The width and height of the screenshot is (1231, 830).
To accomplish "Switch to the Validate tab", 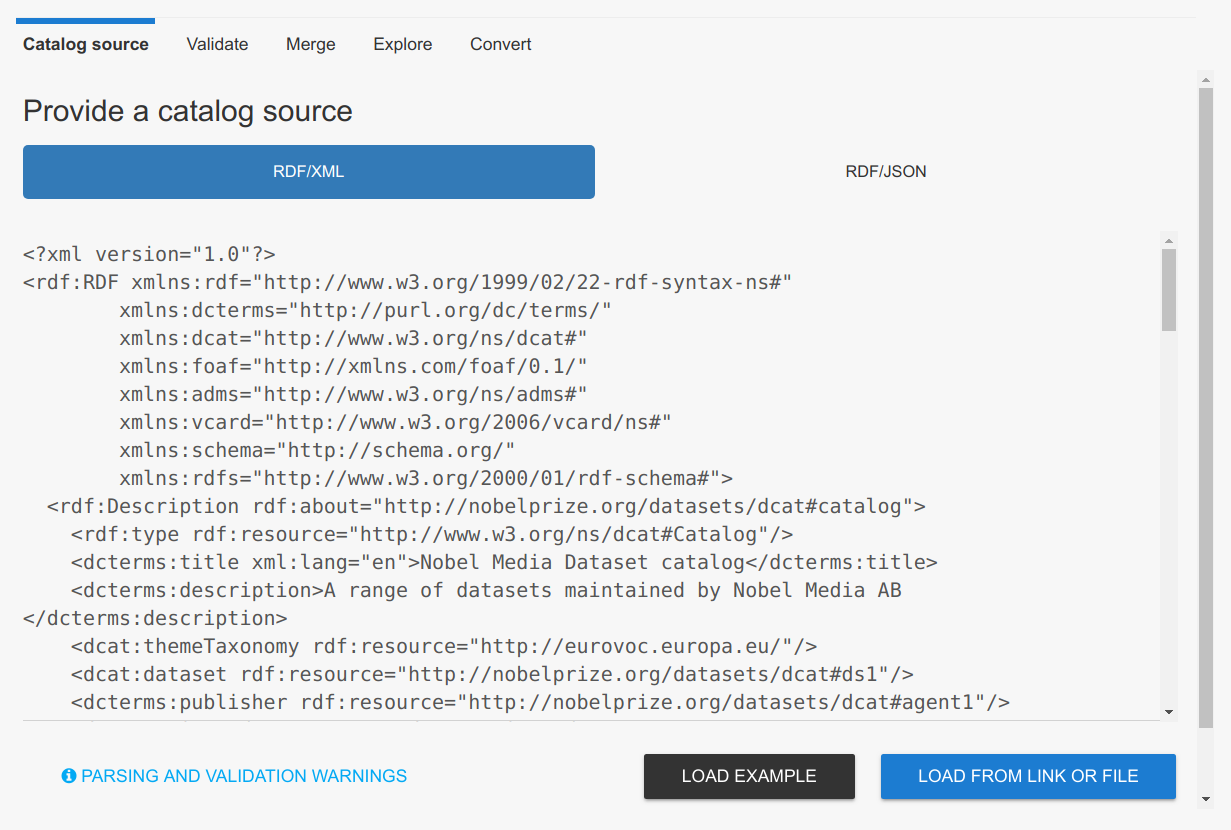I will click(217, 44).
